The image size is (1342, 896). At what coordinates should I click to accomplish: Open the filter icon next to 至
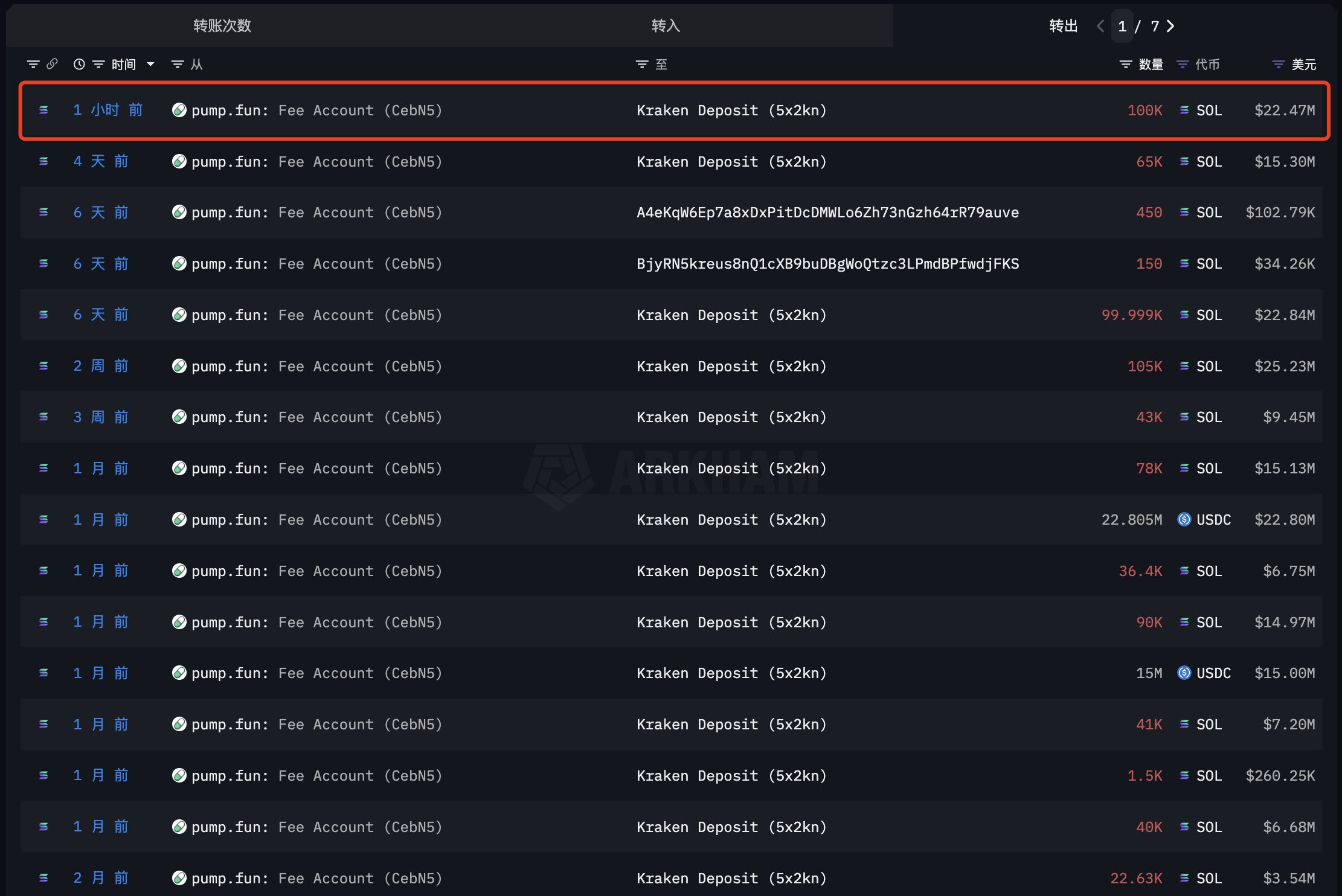pyautogui.click(x=641, y=64)
